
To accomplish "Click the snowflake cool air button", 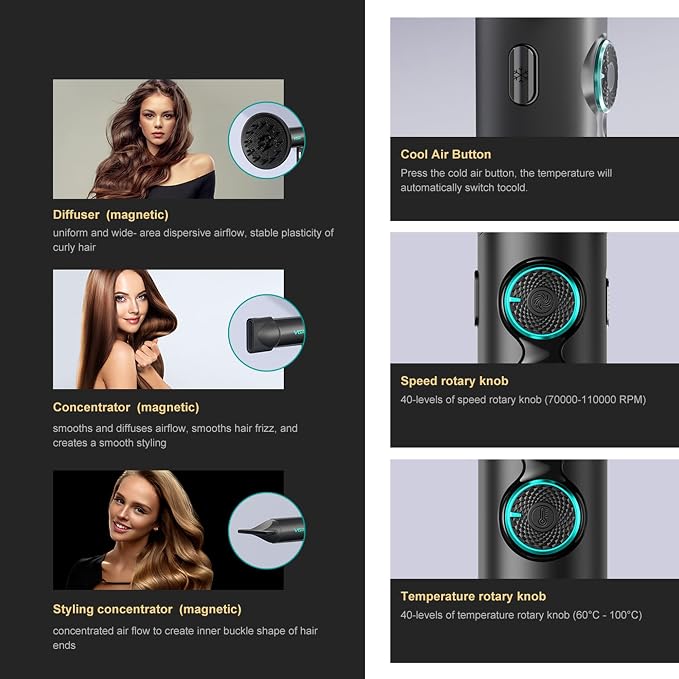I will coord(523,74).
